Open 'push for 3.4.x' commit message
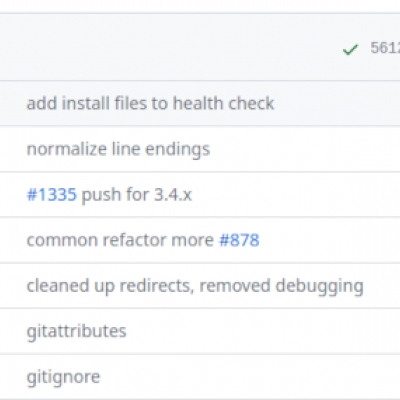 tap(137, 194)
